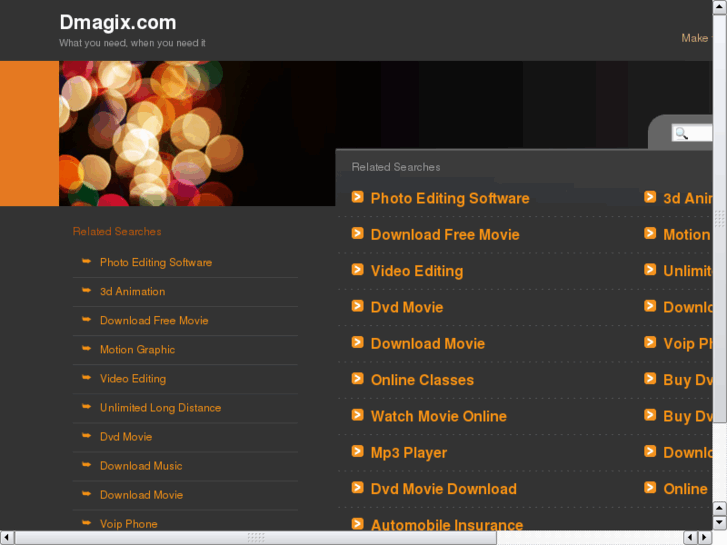Open large Photo Editing Software link

pyautogui.click(x=450, y=199)
